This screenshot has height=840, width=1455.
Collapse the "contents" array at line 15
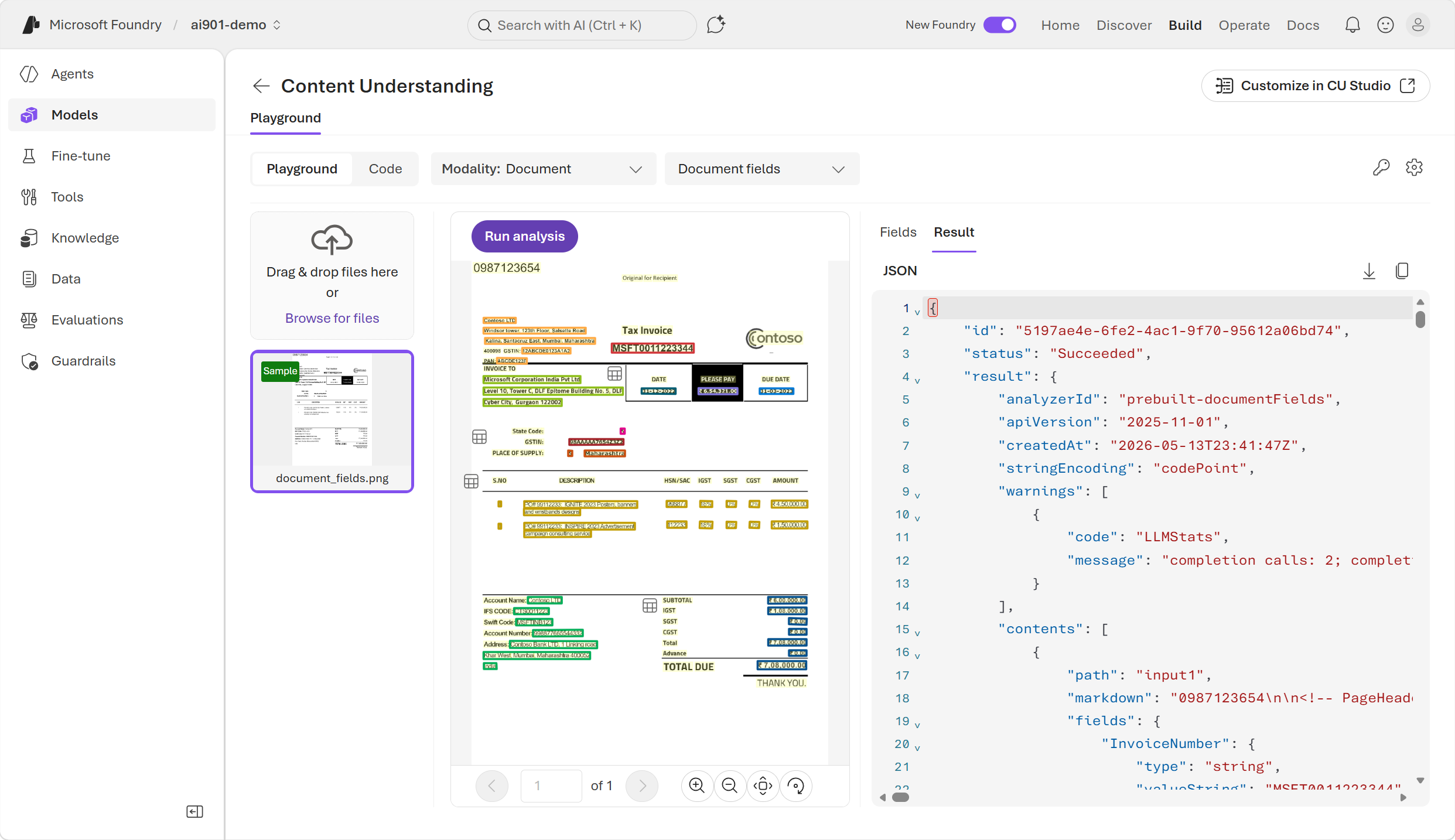click(x=917, y=633)
